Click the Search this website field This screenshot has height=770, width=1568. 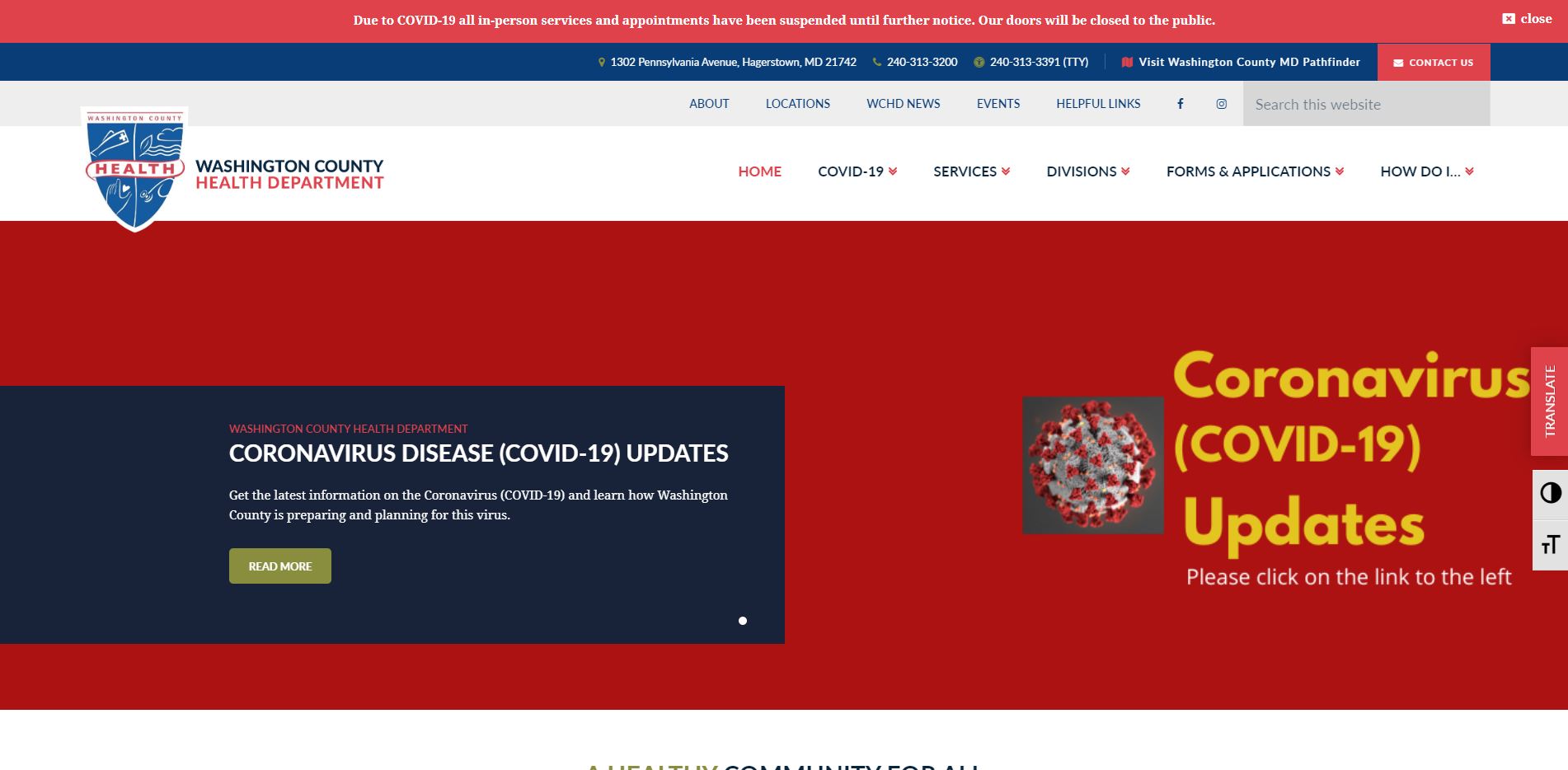1366,104
